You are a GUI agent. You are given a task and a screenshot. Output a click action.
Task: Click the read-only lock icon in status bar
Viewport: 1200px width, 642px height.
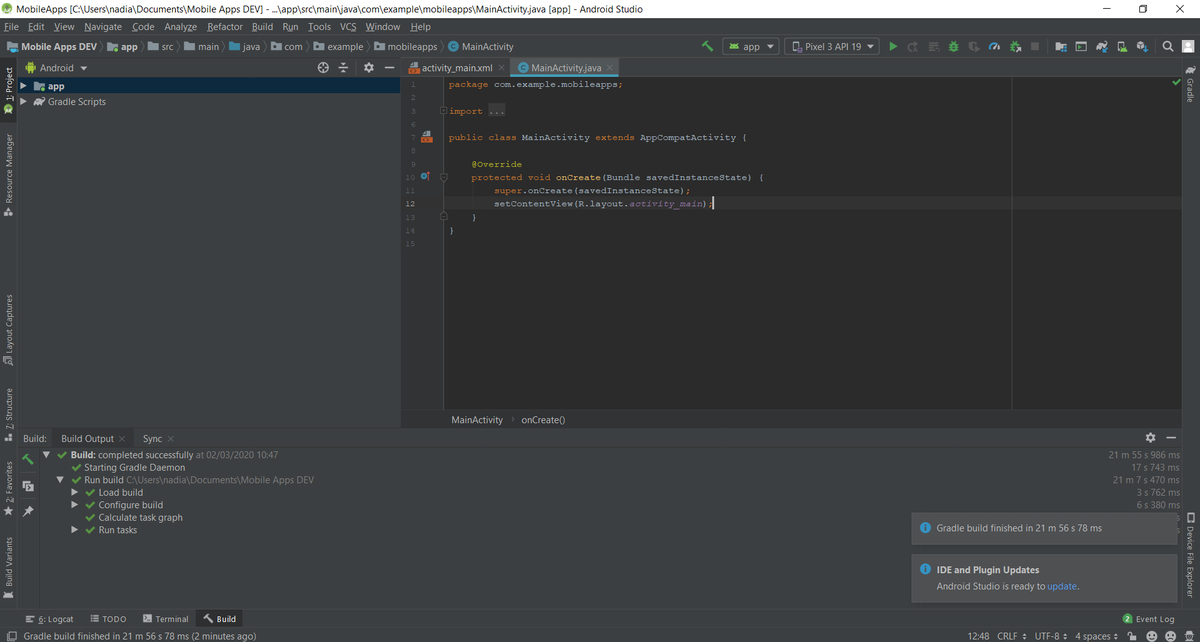pyautogui.click(x=1132, y=636)
